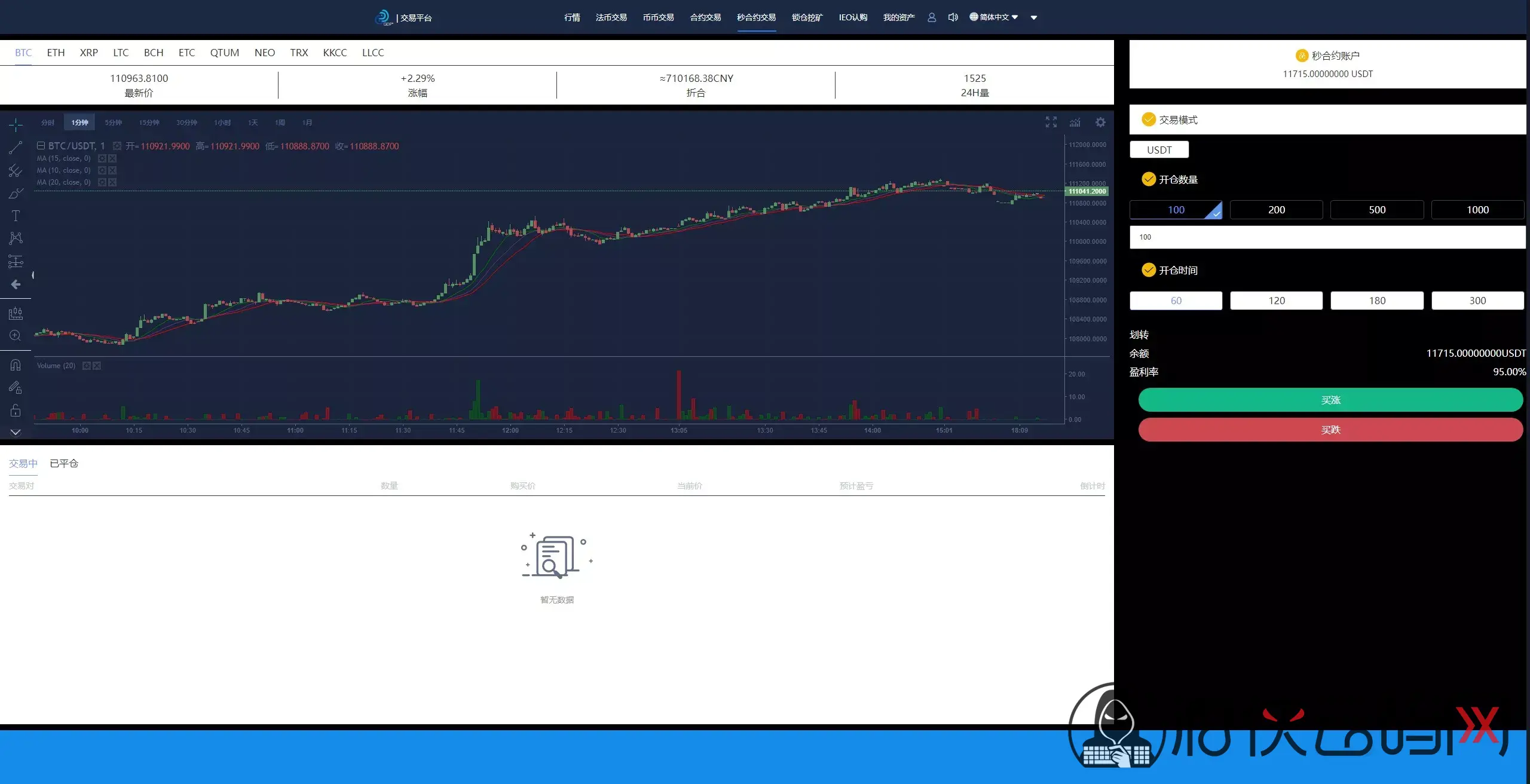Click the green 买涨 buy-up button
1530x784 pixels.
coord(1330,400)
